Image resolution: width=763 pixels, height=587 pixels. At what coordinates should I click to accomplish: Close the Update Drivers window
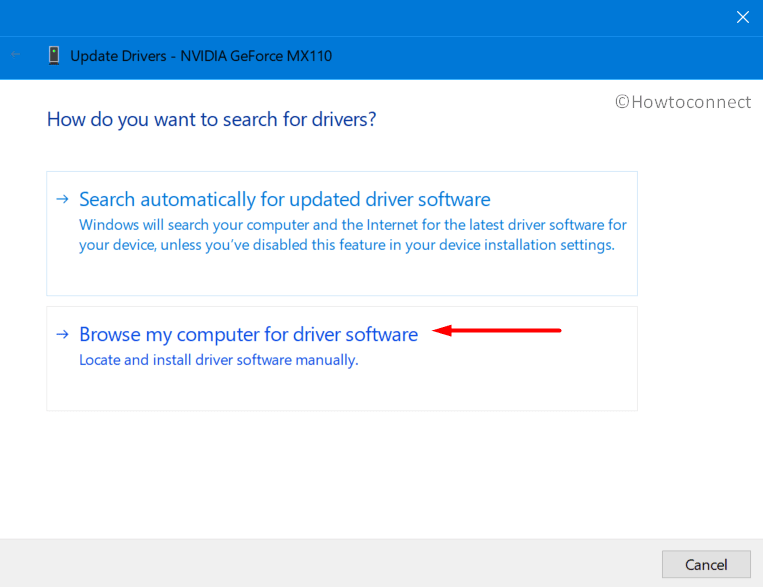(742, 17)
